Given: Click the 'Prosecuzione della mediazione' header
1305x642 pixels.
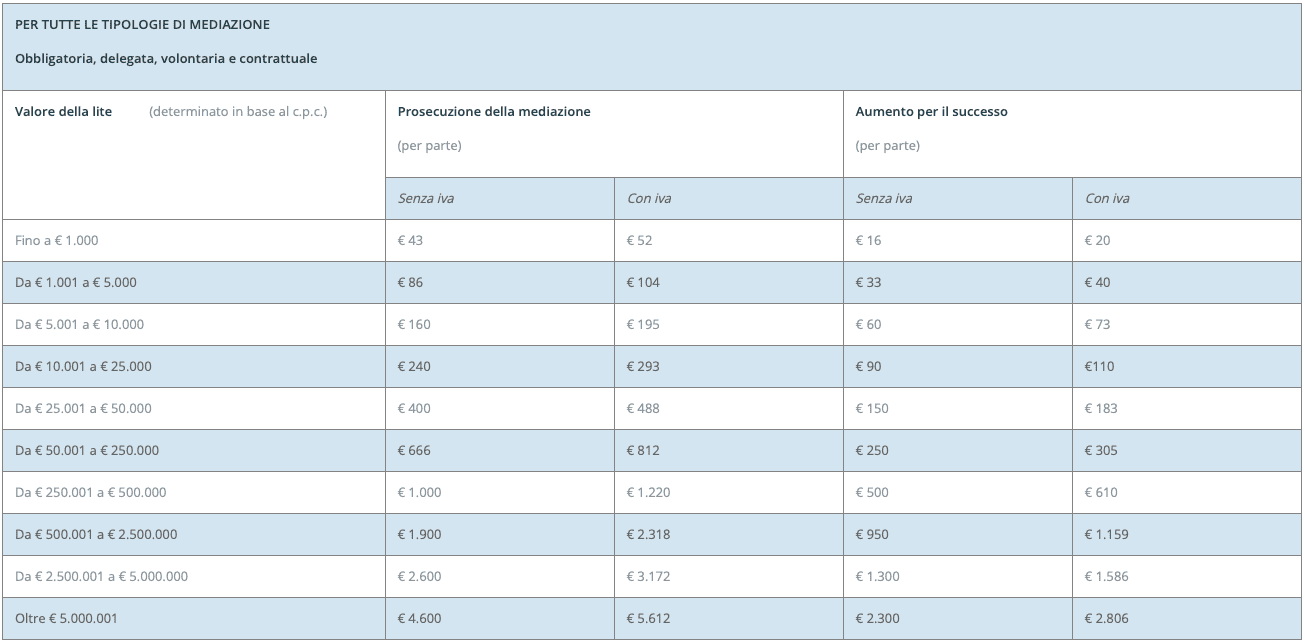Looking at the screenshot, I should pos(494,112).
